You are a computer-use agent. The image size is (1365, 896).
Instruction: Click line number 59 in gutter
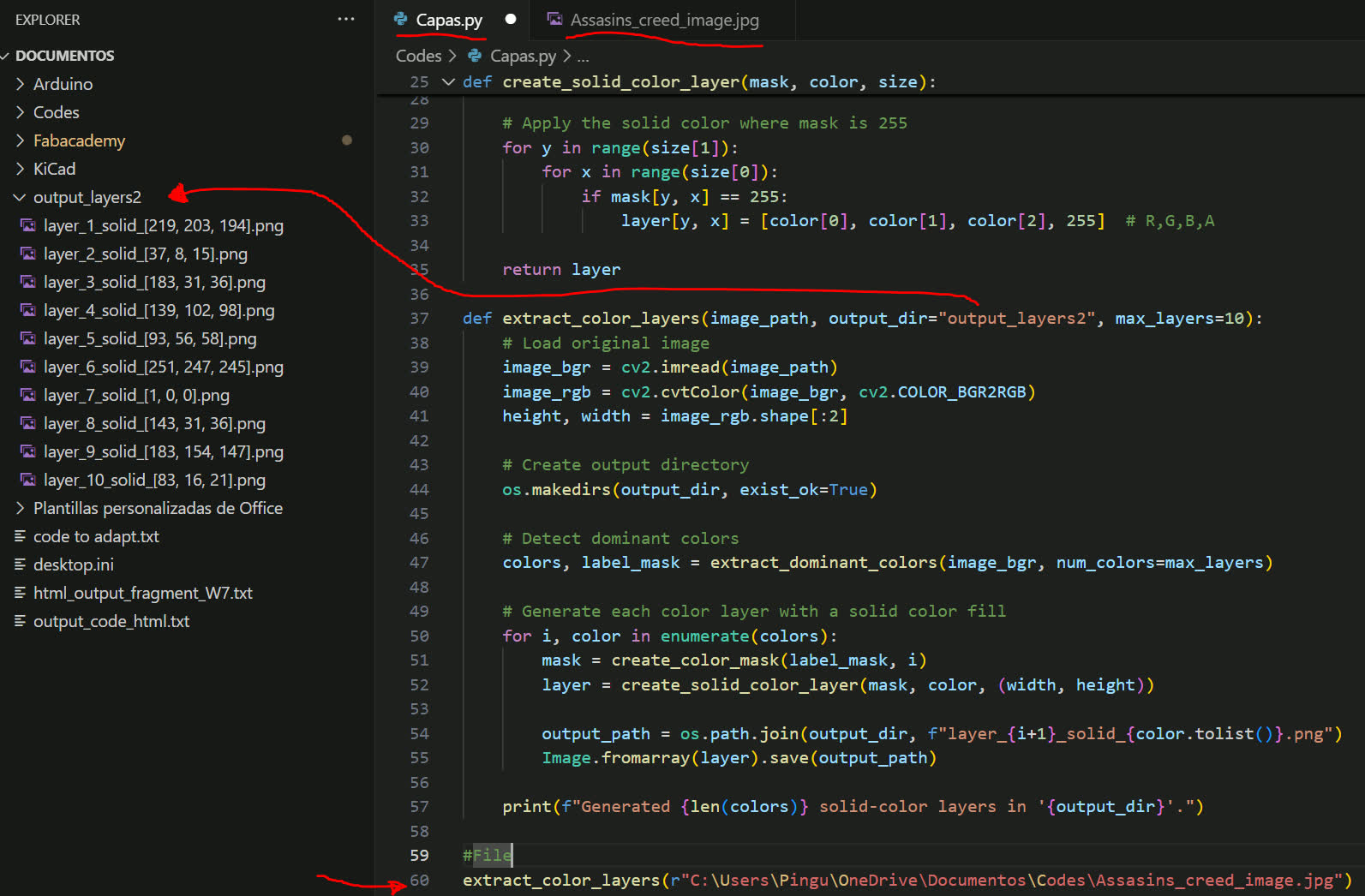[x=419, y=855]
